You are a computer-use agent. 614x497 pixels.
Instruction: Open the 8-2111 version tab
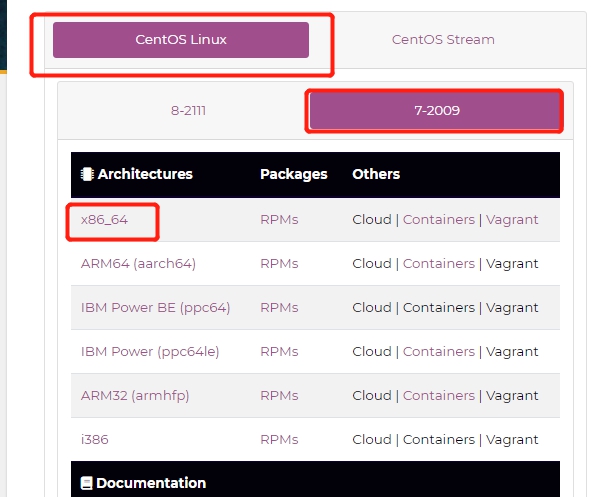pyautogui.click(x=188, y=110)
